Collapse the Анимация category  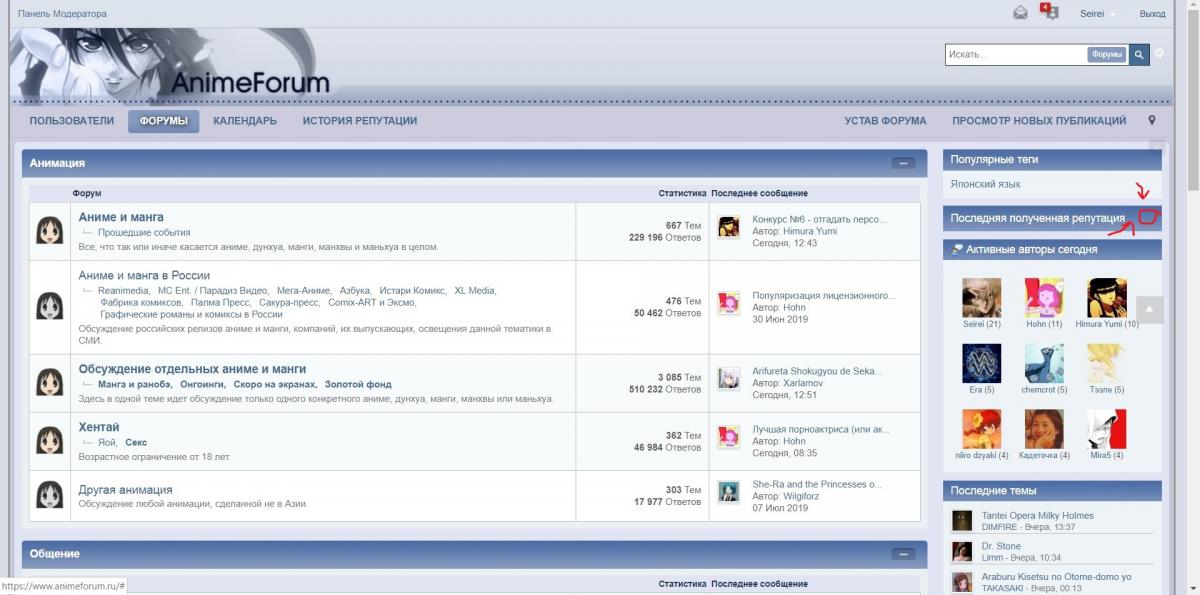click(x=903, y=163)
